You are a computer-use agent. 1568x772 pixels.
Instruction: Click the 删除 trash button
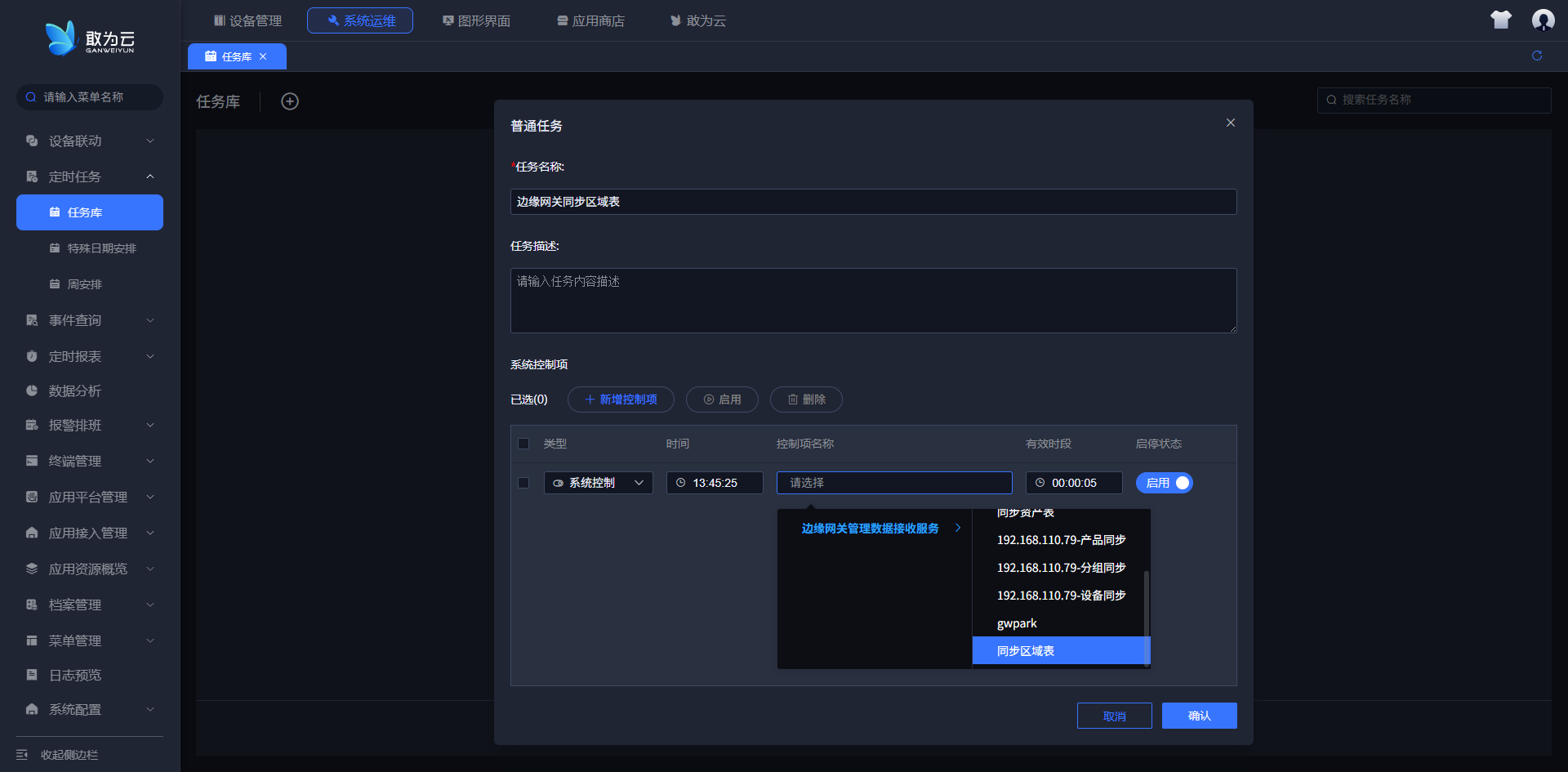[805, 399]
